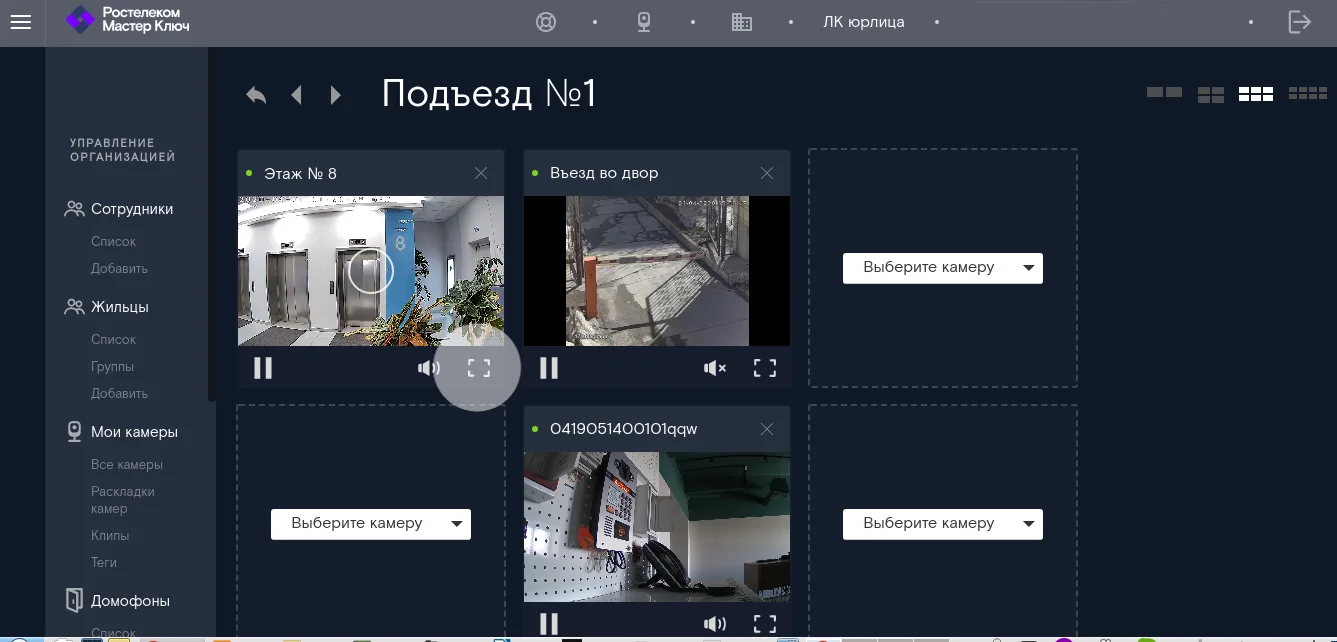Image resolution: width=1337 pixels, height=642 pixels.
Task: Open camera dropdown in bottom-right empty slot
Action: click(943, 524)
